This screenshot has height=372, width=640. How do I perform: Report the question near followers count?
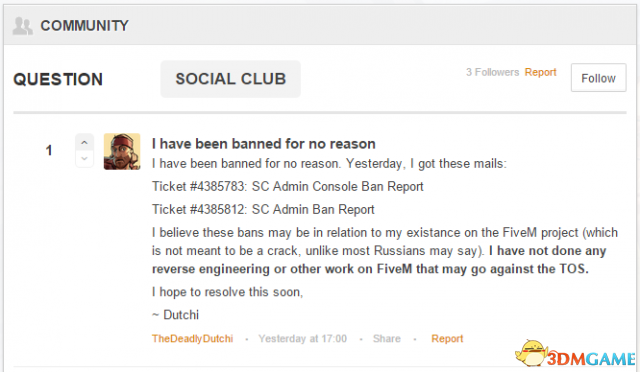point(540,72)
